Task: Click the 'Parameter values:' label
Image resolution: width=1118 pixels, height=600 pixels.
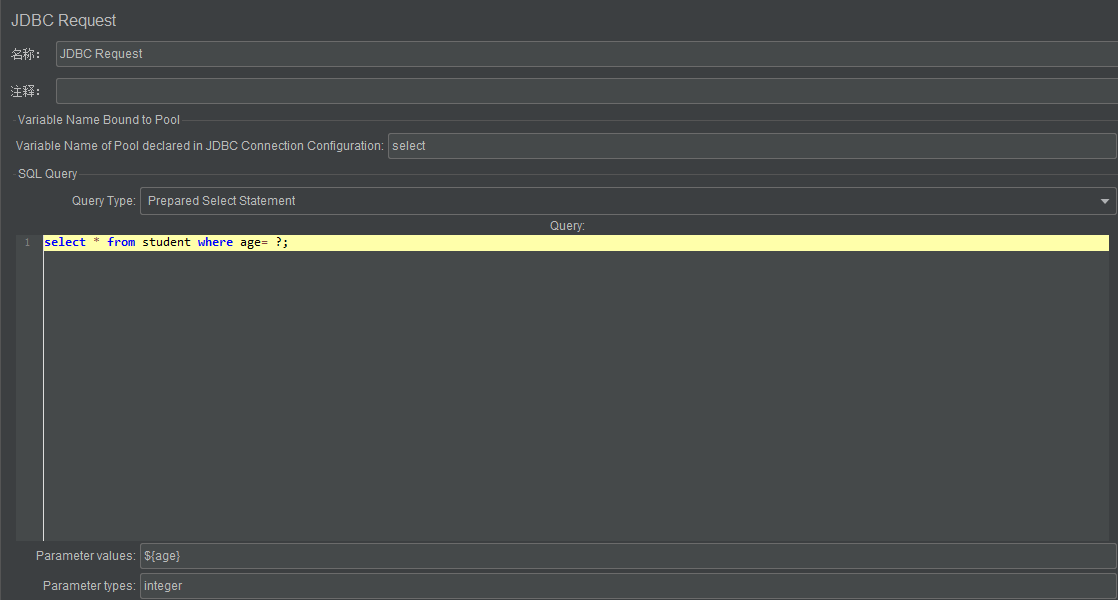Action: pyautogui.click(x=86, y=556)
